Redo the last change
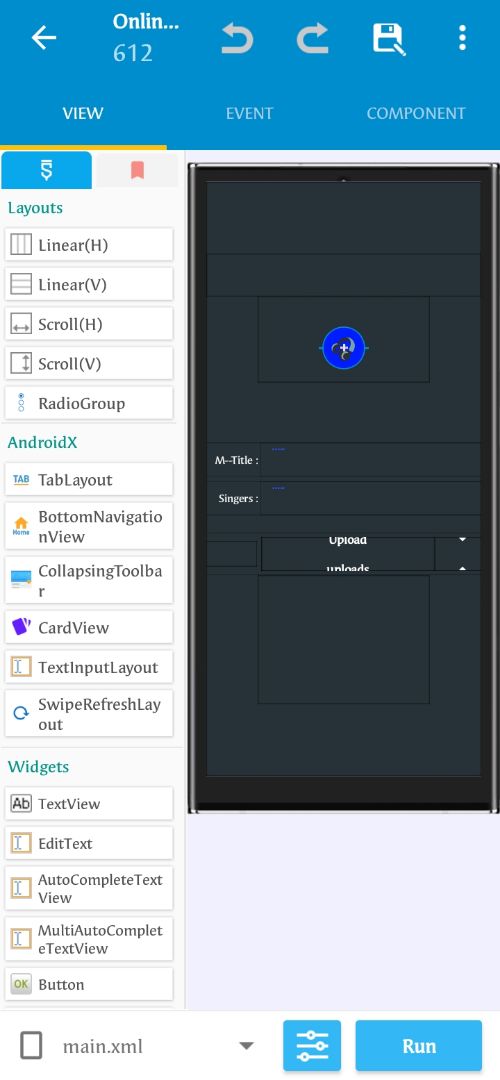500x1080 pixels. [x=312, y=38]
